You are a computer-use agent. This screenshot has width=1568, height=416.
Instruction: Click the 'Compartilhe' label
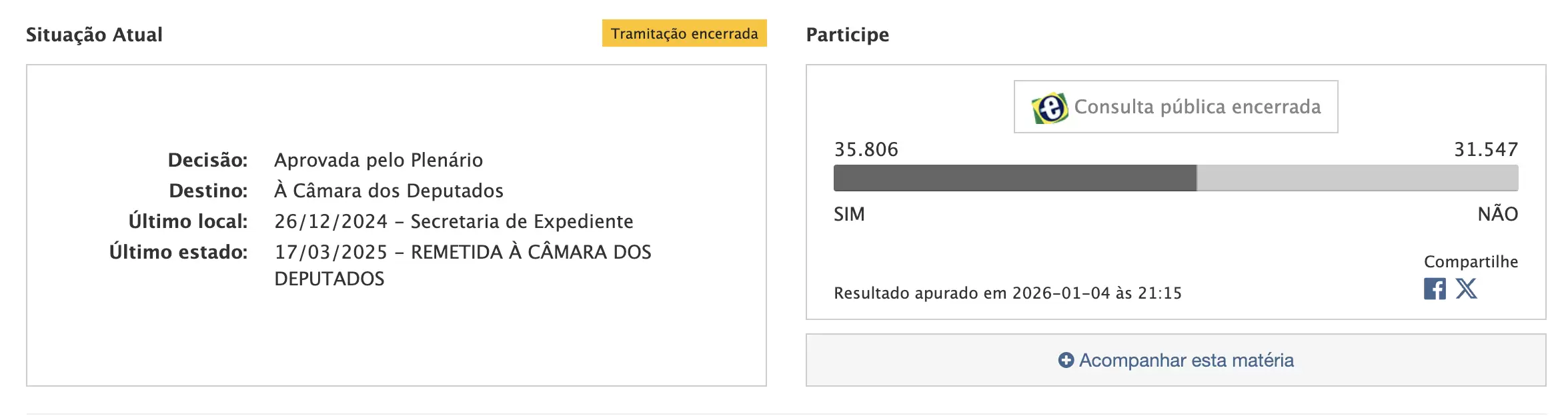(x=1471, y=261)
